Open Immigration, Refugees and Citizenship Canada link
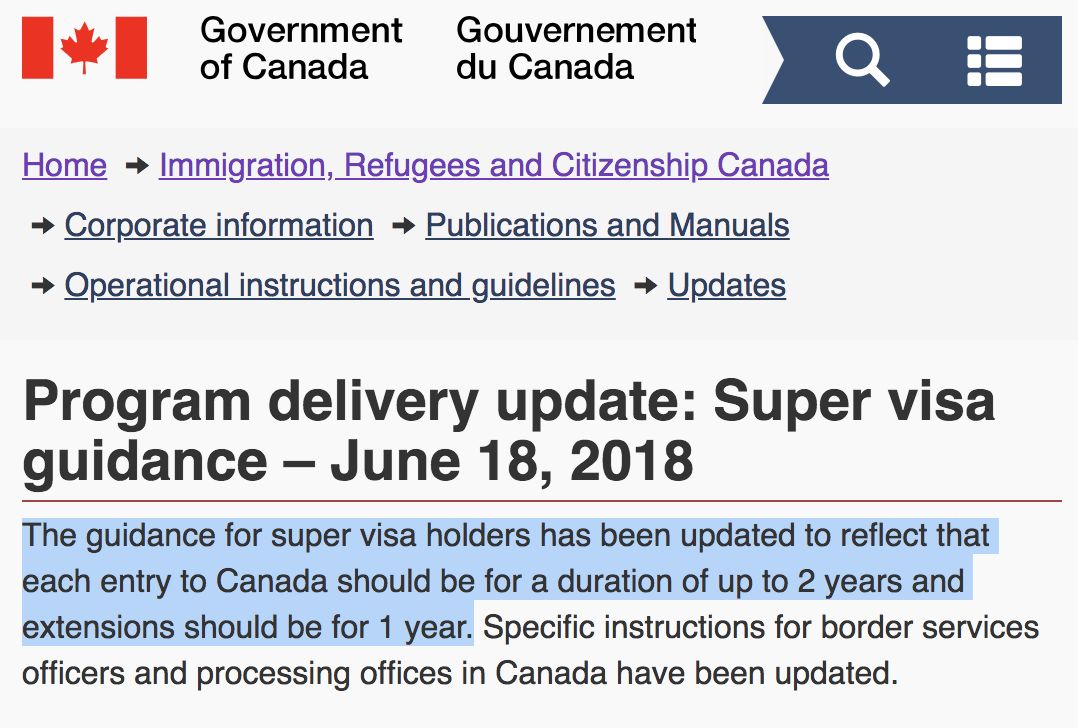This screenshot has width=1078, height=728. pos(493,165)
